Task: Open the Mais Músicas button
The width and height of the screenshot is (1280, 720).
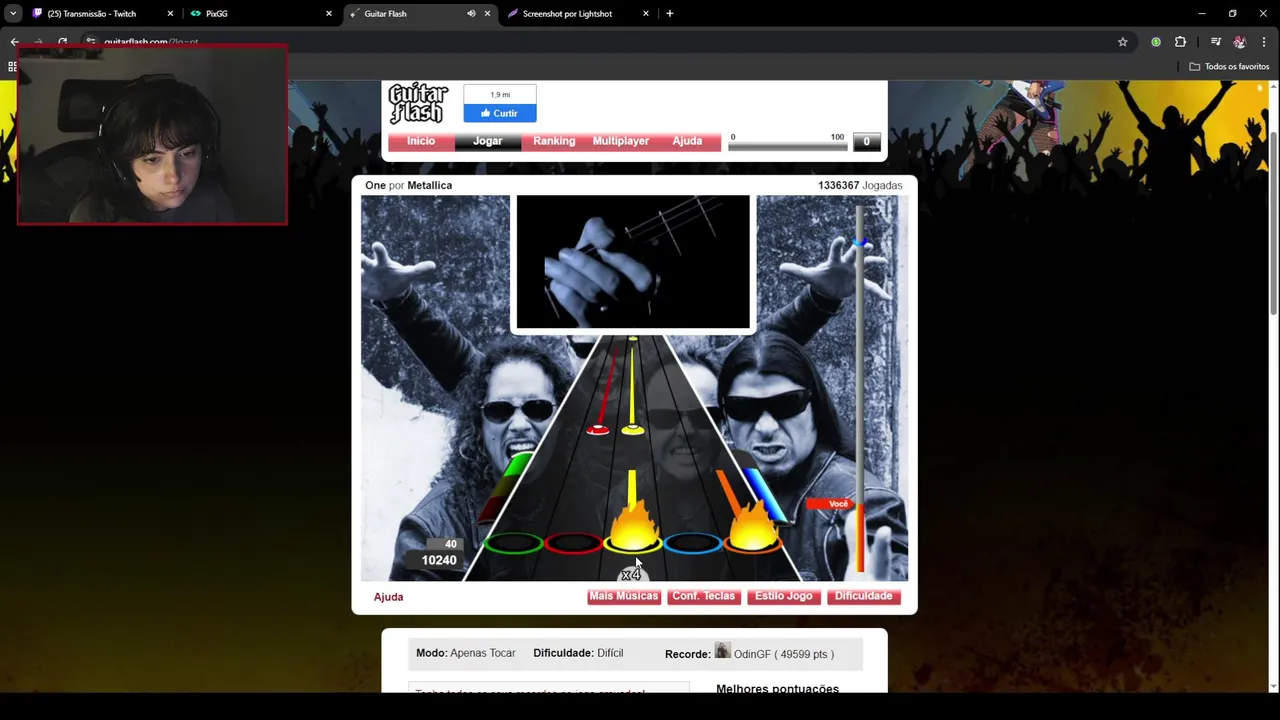Action: tap(624, 596)
